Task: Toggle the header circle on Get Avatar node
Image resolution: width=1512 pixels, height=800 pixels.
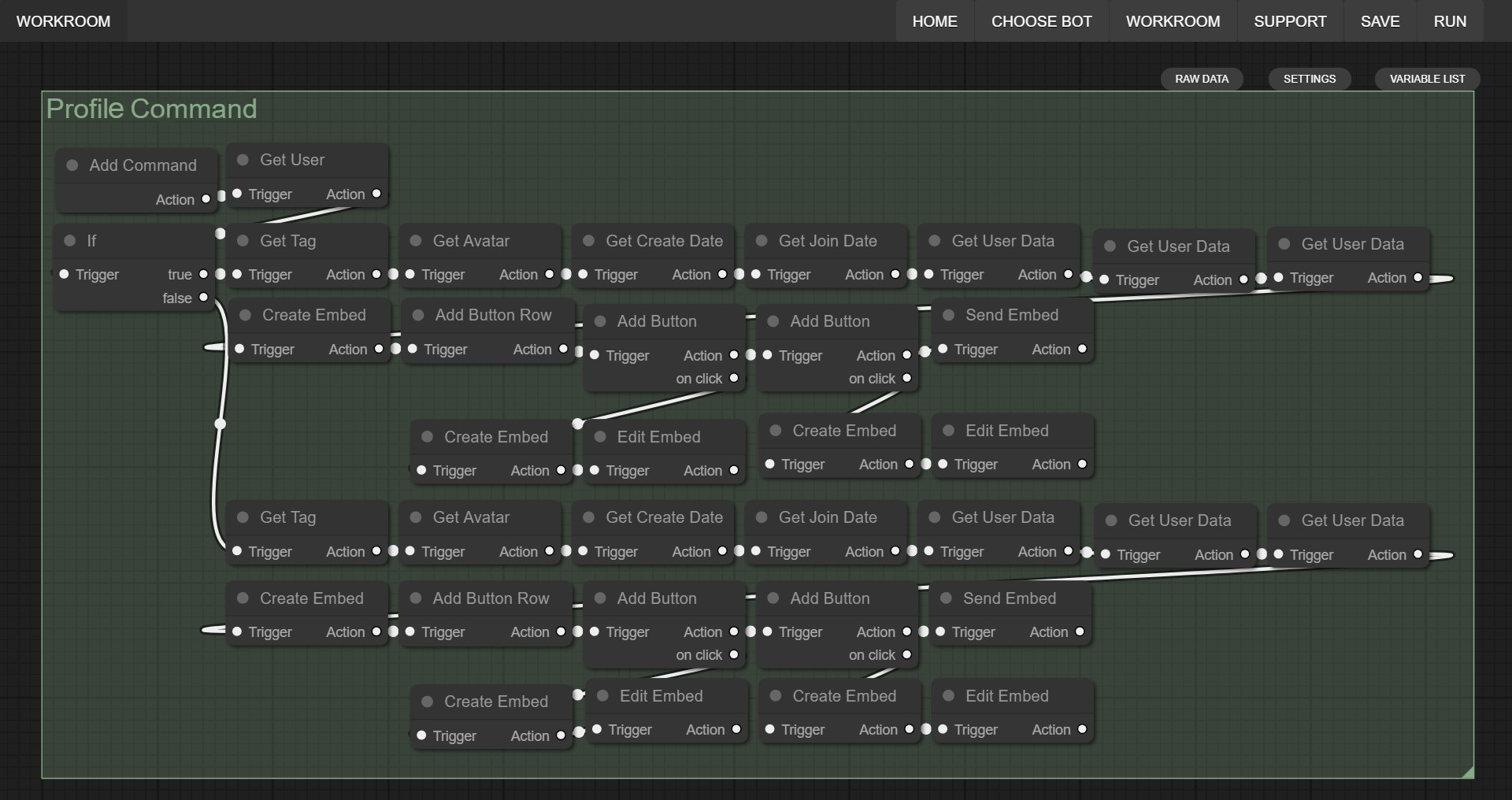Action: 414,241
